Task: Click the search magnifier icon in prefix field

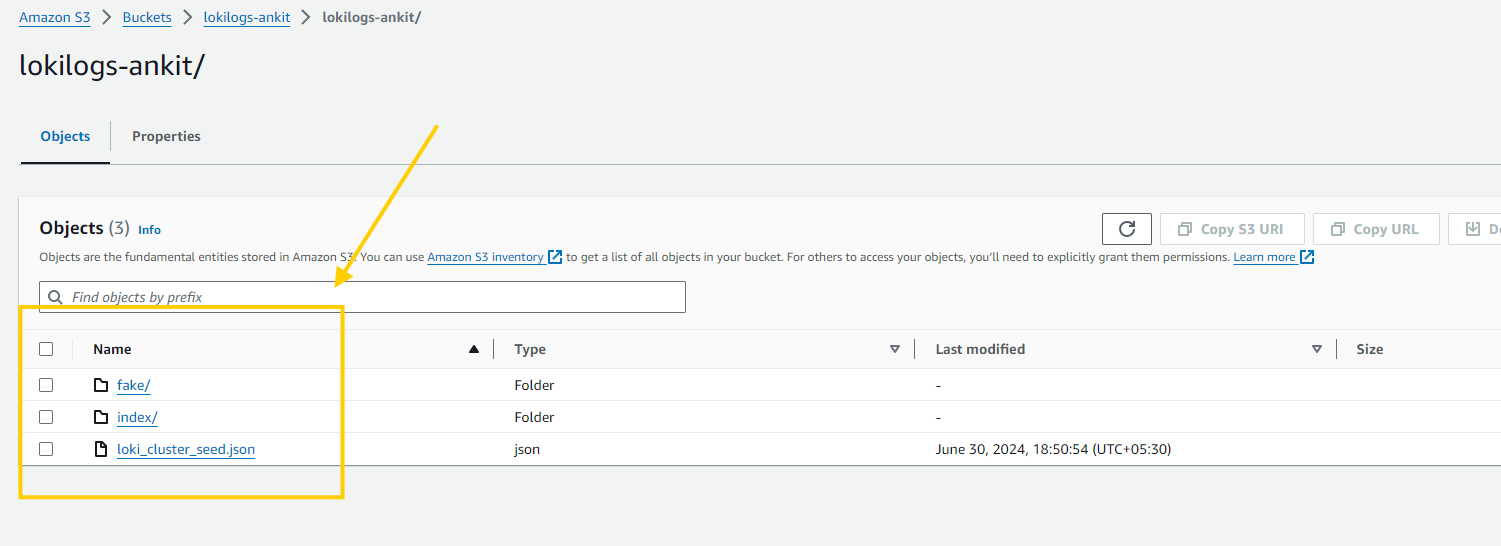Action: click(x=56, y=297)
